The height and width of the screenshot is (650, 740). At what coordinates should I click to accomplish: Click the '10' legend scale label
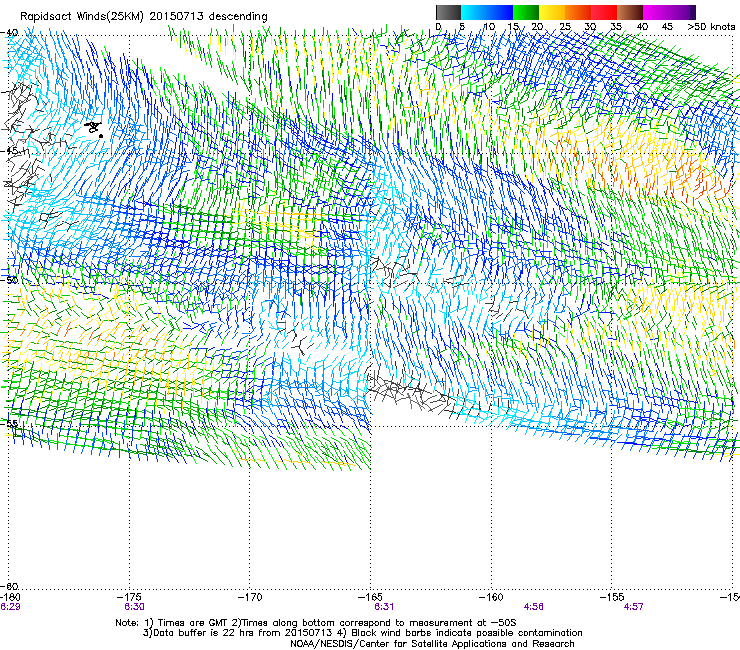point(489,26)
